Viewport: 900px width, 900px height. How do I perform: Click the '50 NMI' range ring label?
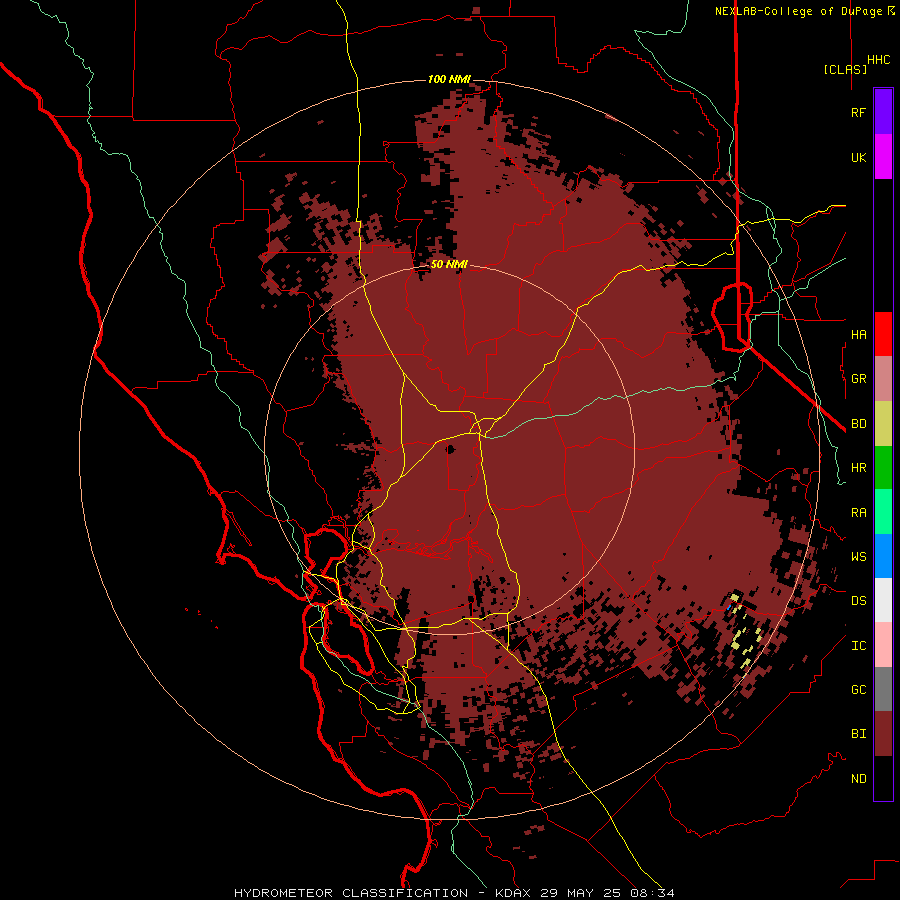coord(449,265)
